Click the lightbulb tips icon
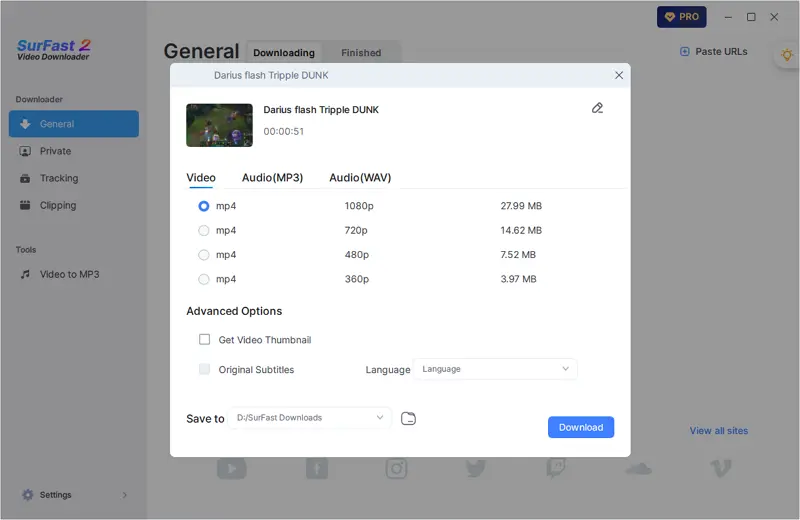The height and width of the screenshot is (520, 800). coord(787,55)
